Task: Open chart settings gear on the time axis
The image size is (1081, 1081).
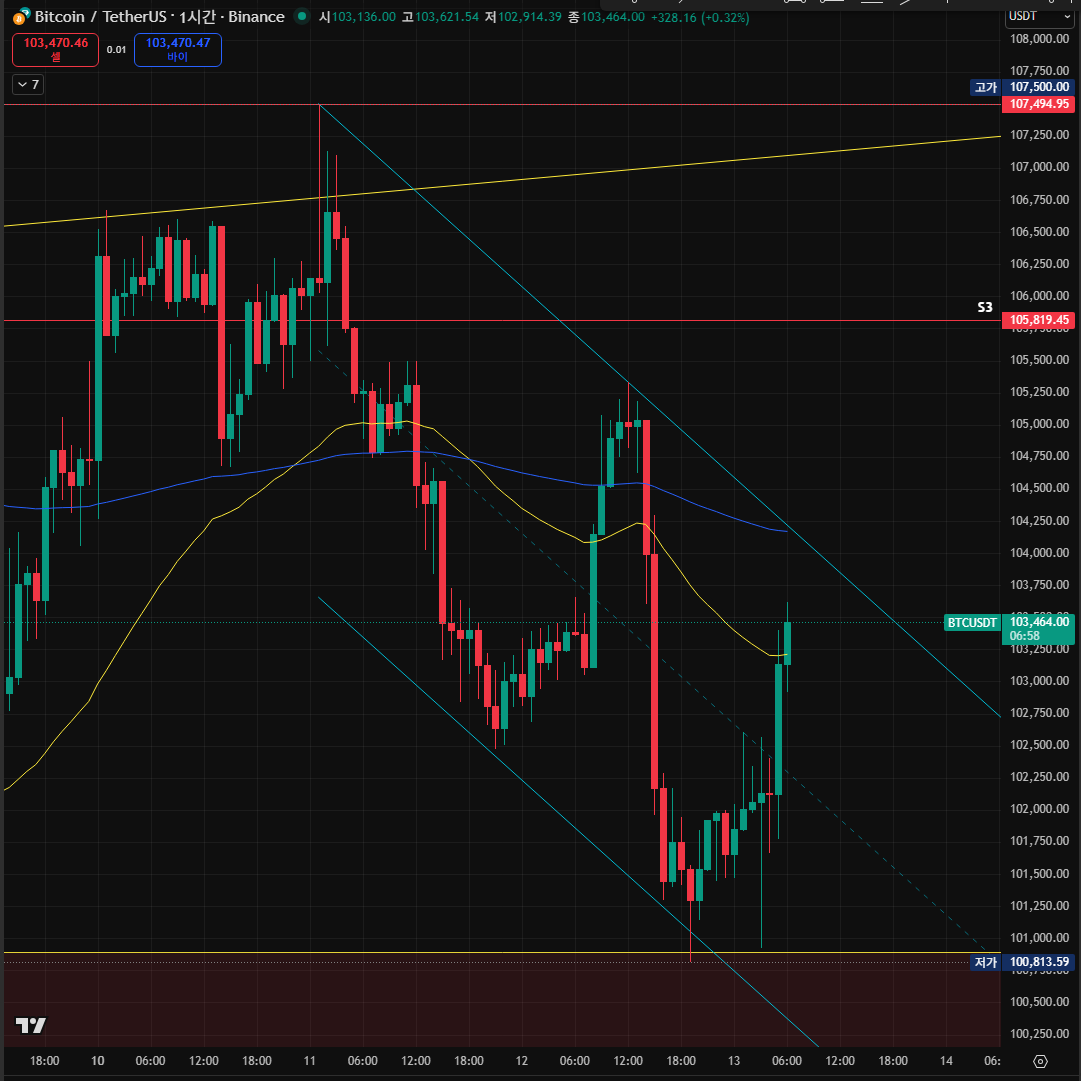Action: tap(1040, 1061)
